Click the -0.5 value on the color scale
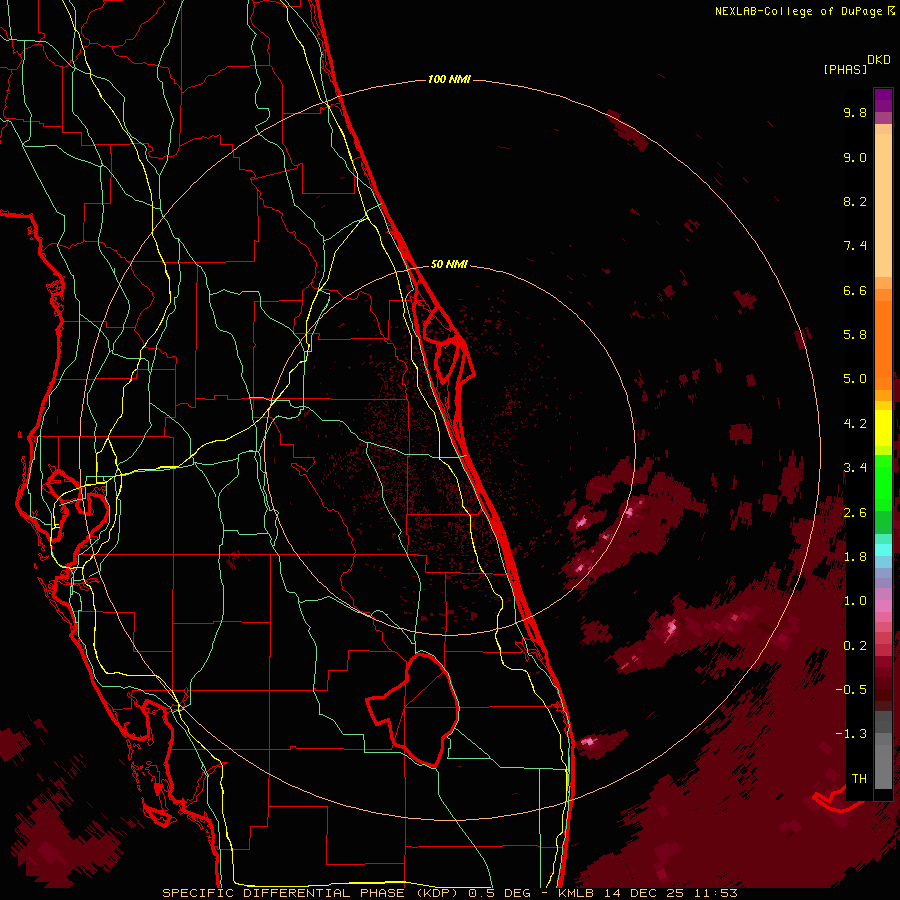The width and height of the screenshot is (900, 900). (851, 690)
